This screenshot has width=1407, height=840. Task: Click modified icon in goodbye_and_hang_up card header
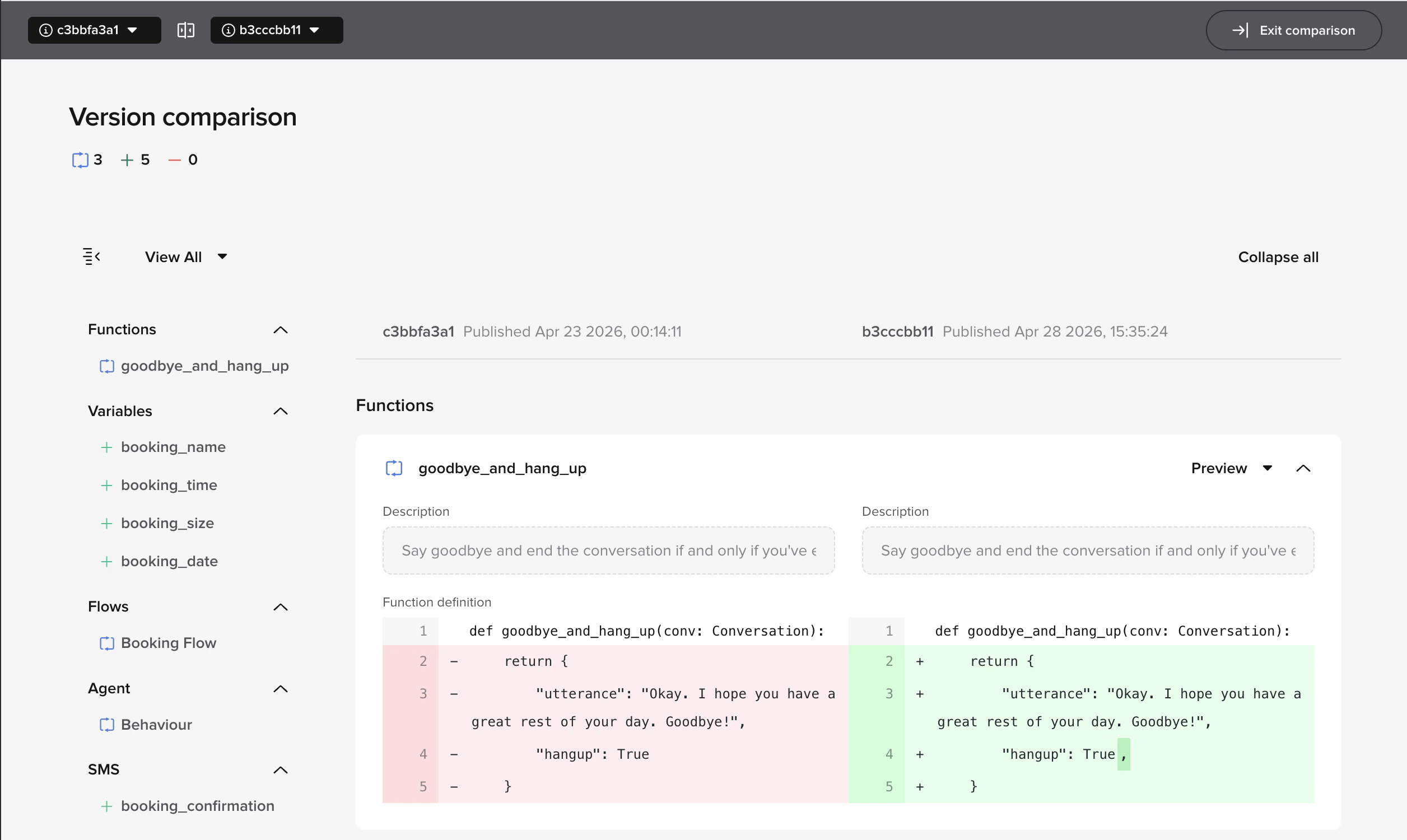tap(394, 468)
